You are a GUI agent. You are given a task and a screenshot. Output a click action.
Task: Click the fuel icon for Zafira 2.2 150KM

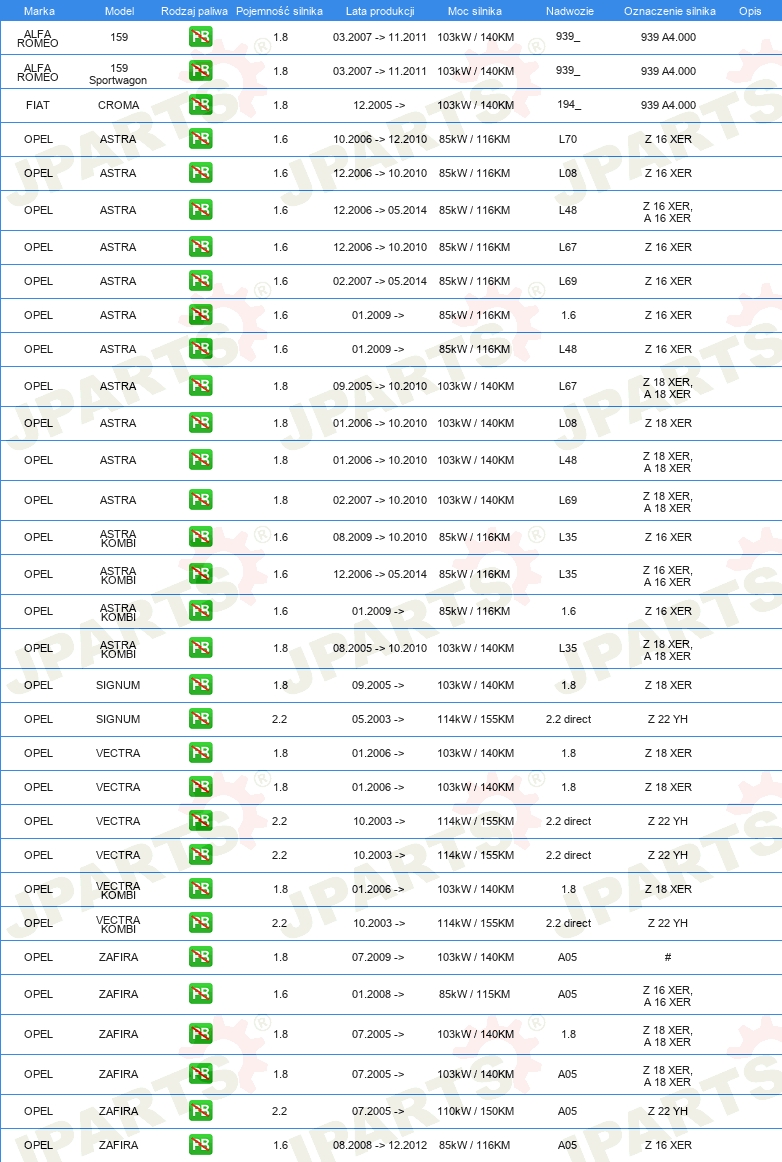pos(200,1112)
